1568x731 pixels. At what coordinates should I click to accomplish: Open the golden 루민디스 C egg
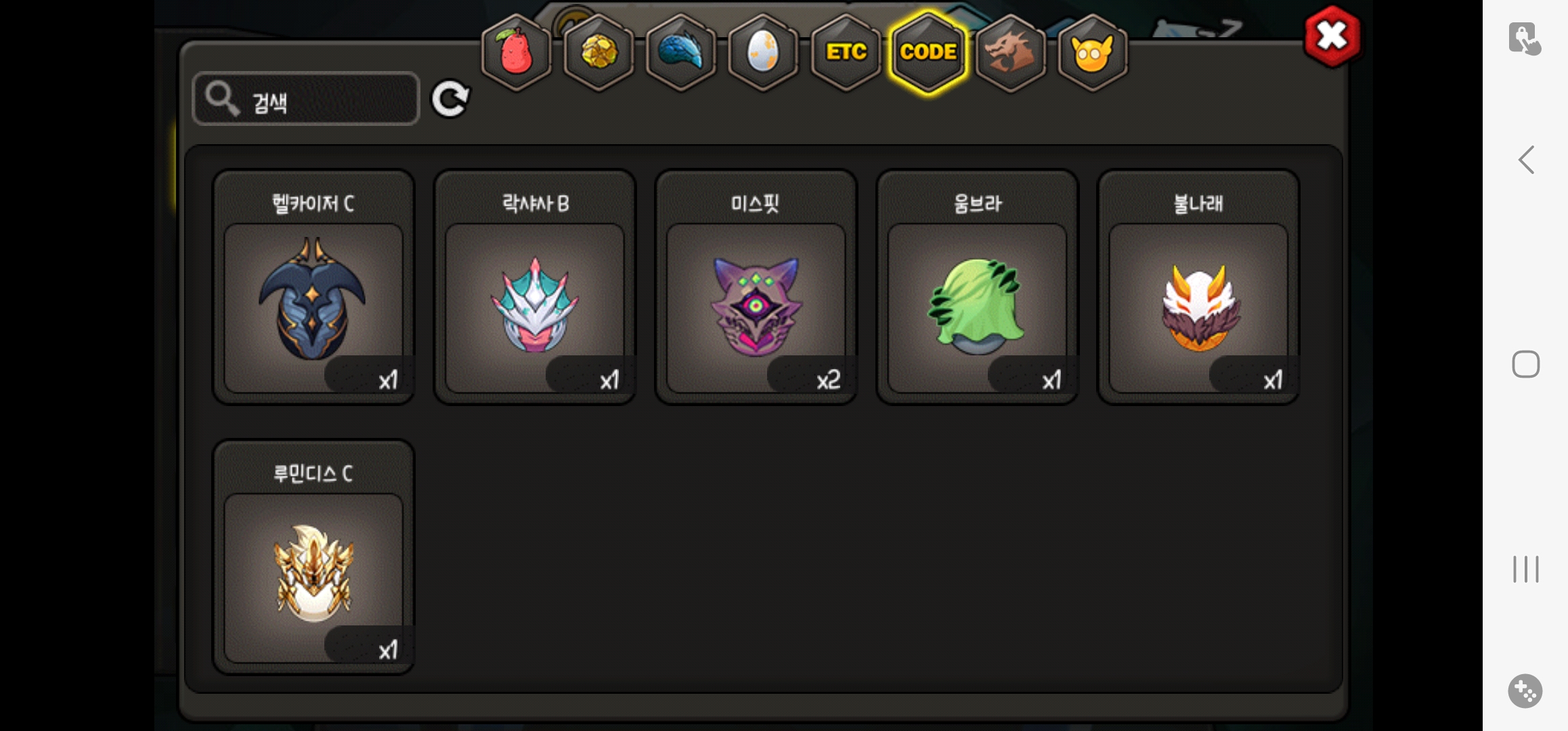point(313,557)
